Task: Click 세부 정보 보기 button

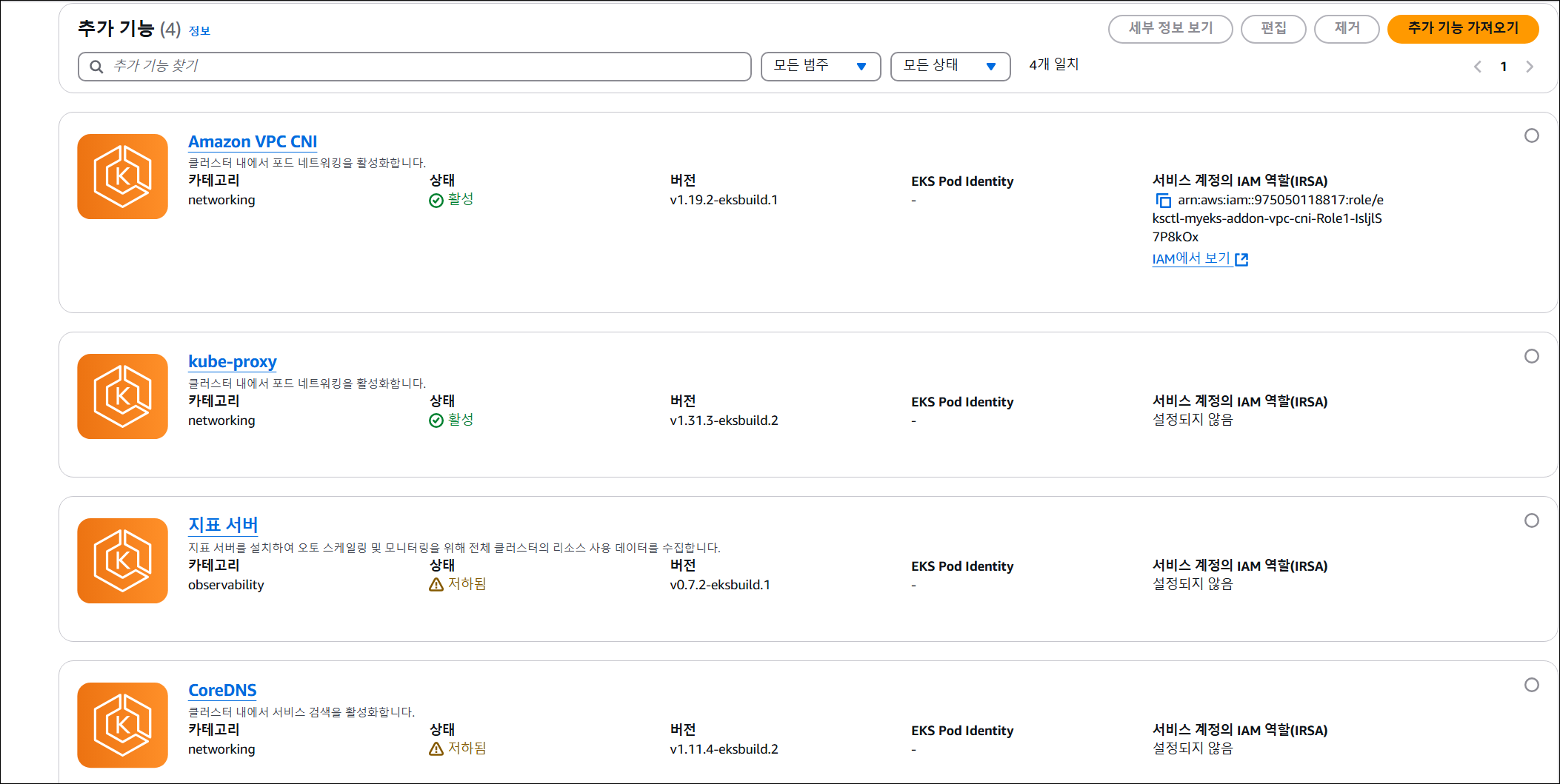Action: coord(1170,29)
